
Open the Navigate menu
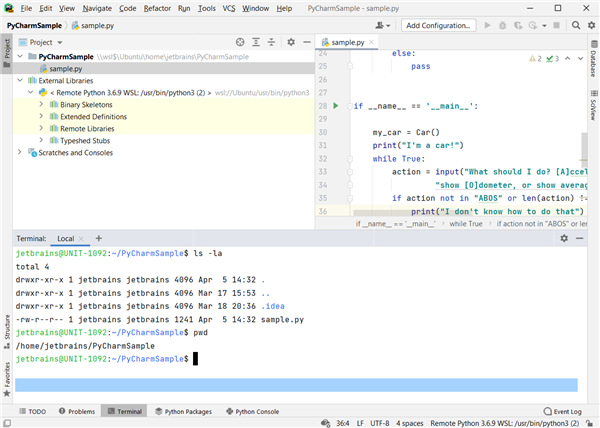click(x=97, y=8)
